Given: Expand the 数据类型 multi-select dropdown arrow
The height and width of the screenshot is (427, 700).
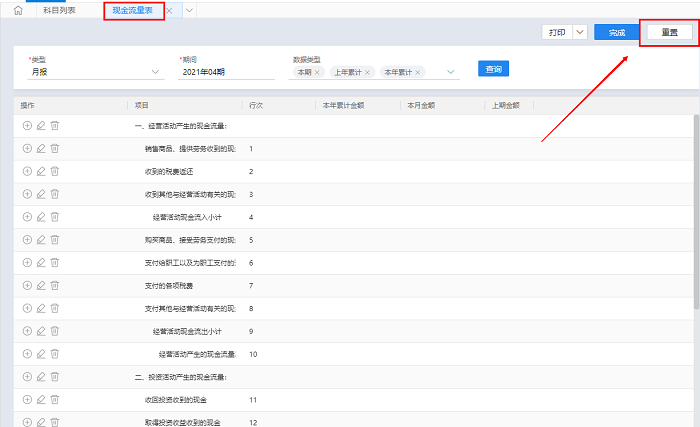Looking at the screenshot, I should coord(452,72).
